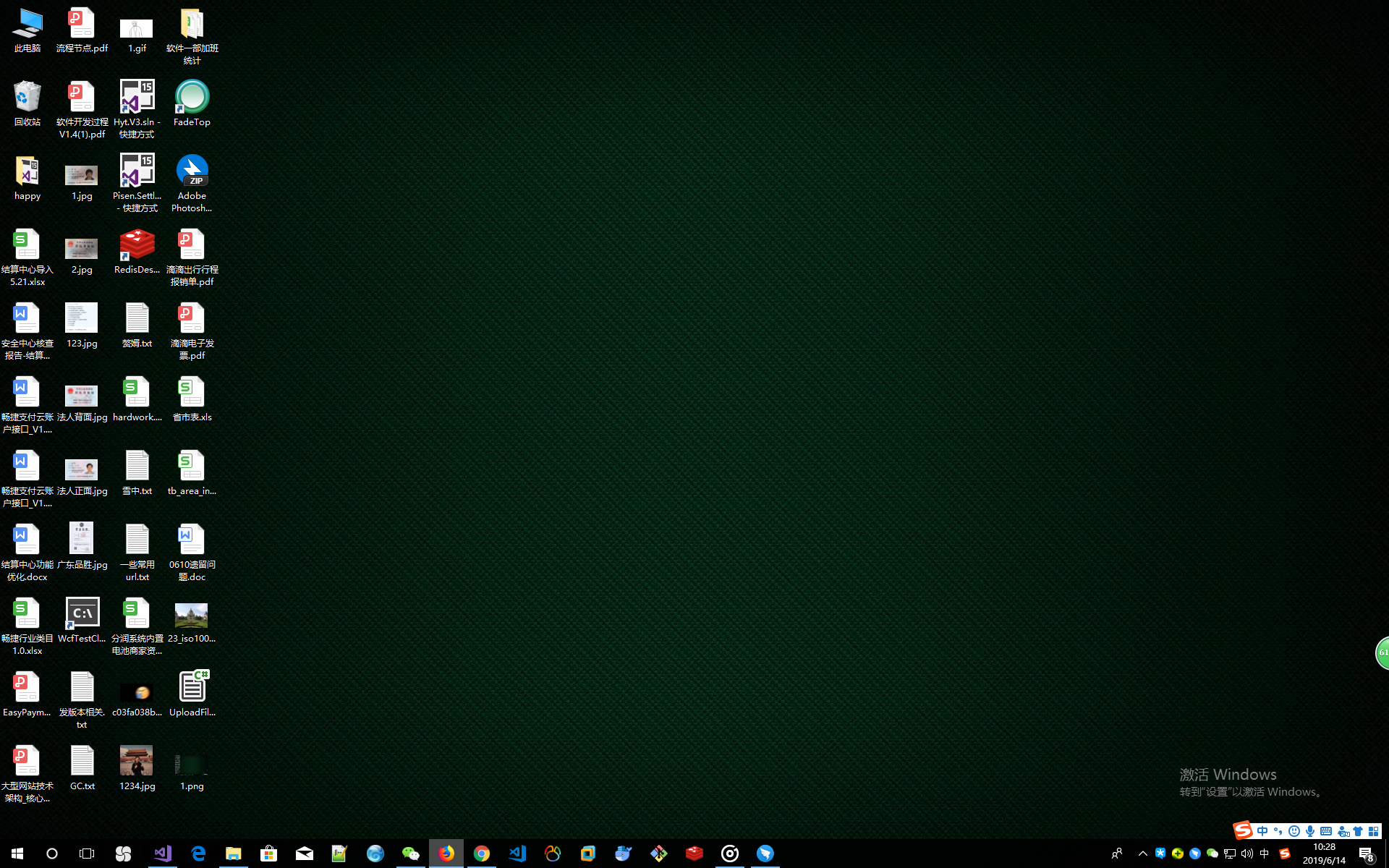The height and width of the screenshot is (868, 1389).
Task: Open the Windows Start menu
Action: [x=17, y=854]
